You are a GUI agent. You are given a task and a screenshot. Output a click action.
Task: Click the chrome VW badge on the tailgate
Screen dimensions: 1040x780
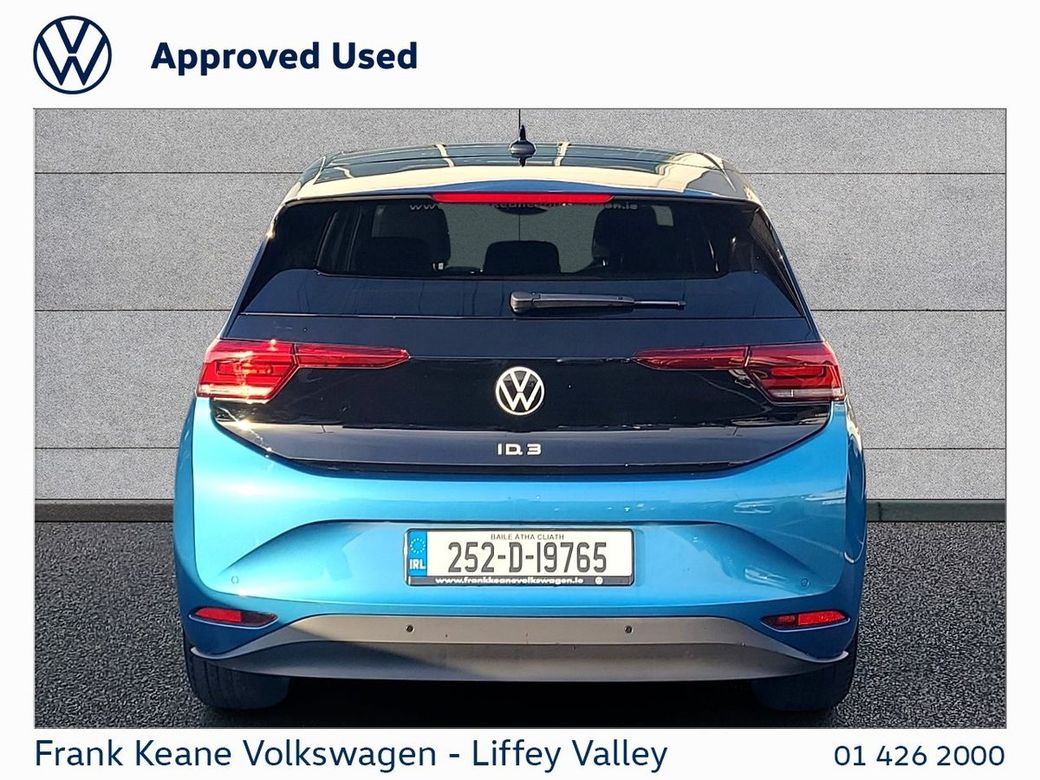[x=519, y=391]
